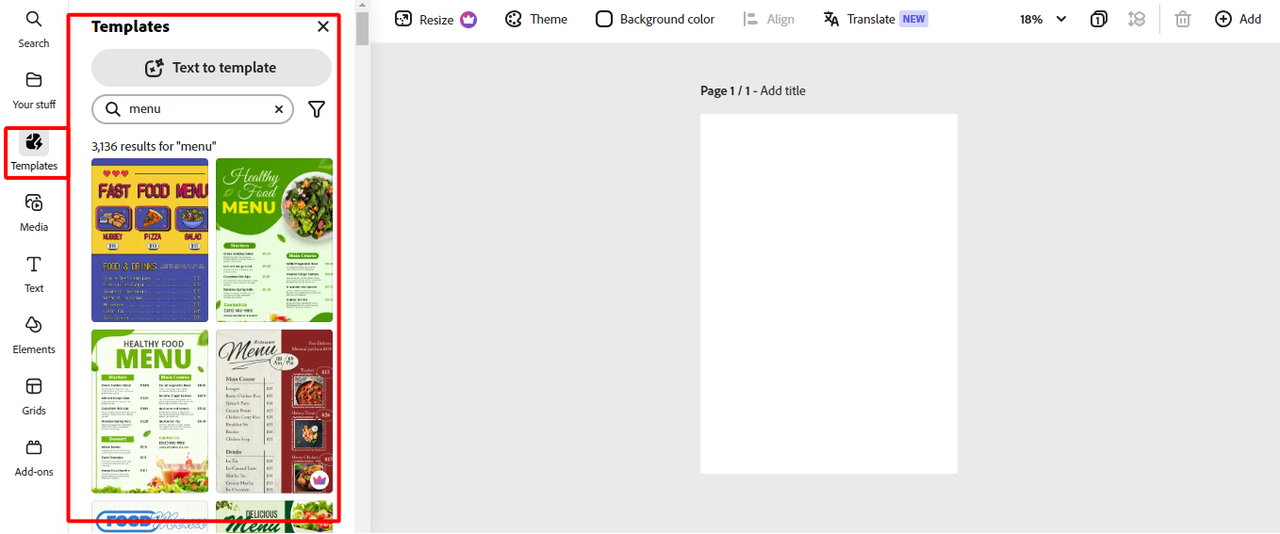Select the Templates sidebar tab
This screenshot has height=534, width=1280.
pos(34,152)
